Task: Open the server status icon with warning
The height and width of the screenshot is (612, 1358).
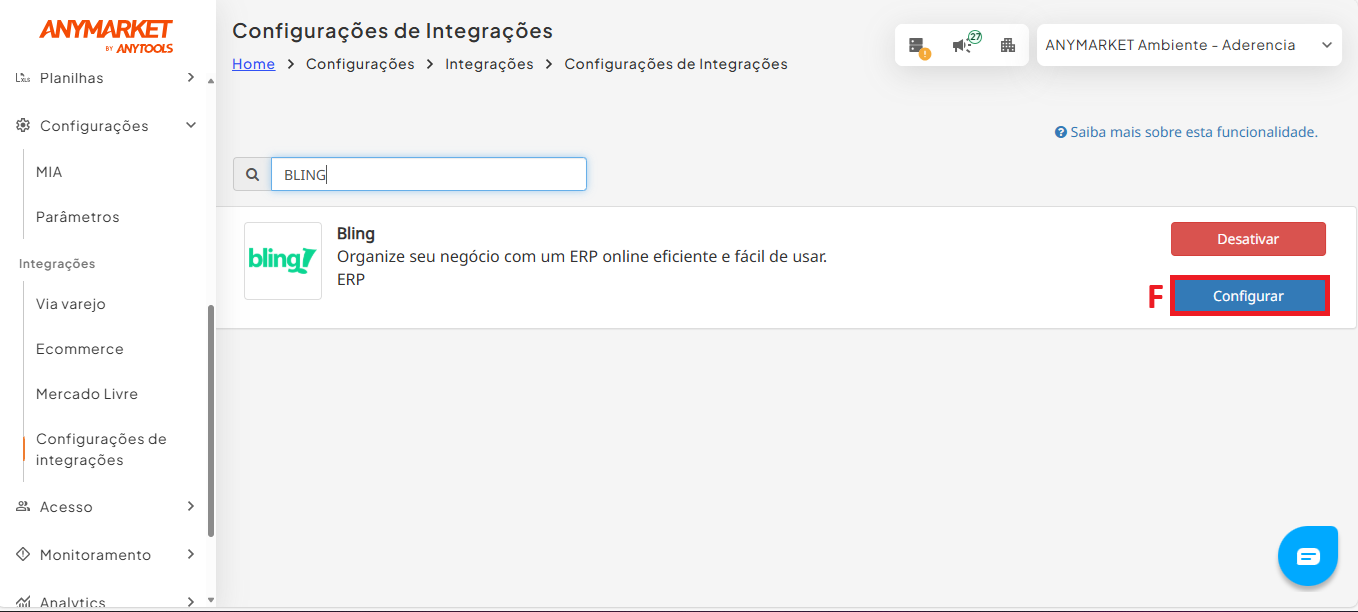Action: 918,46
